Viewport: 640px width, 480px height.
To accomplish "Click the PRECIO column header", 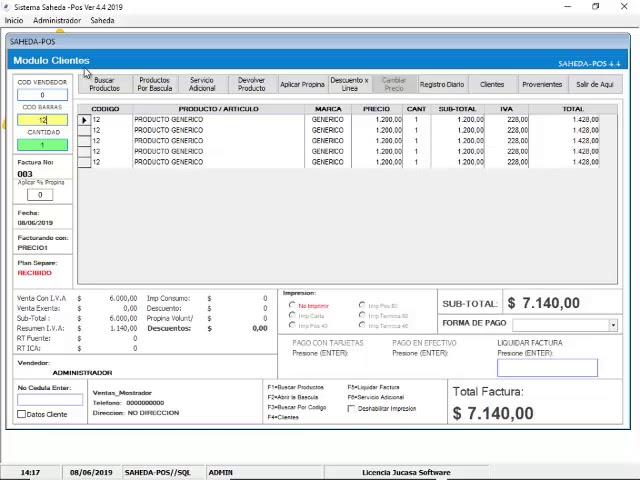I will coord(377,109).
